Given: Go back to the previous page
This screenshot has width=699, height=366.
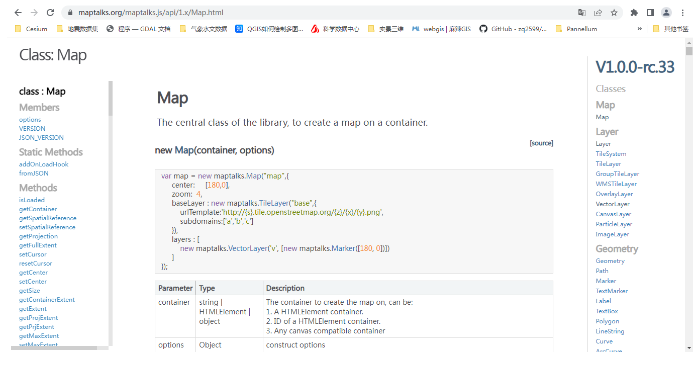Looking at the screenshot, I should coord(18,12).
